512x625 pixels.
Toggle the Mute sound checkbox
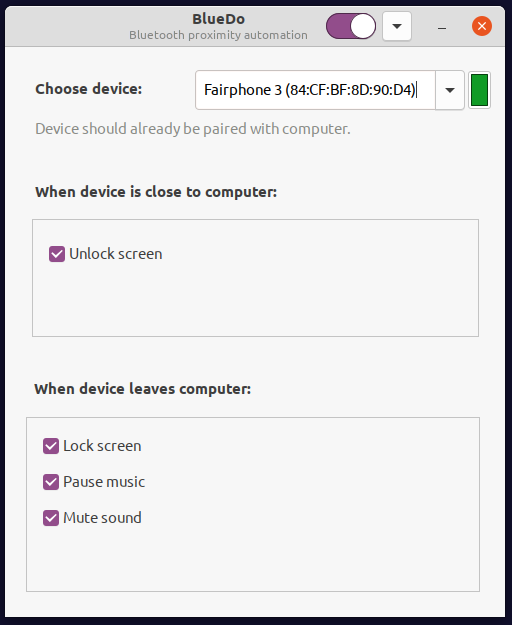click(51, 518)
